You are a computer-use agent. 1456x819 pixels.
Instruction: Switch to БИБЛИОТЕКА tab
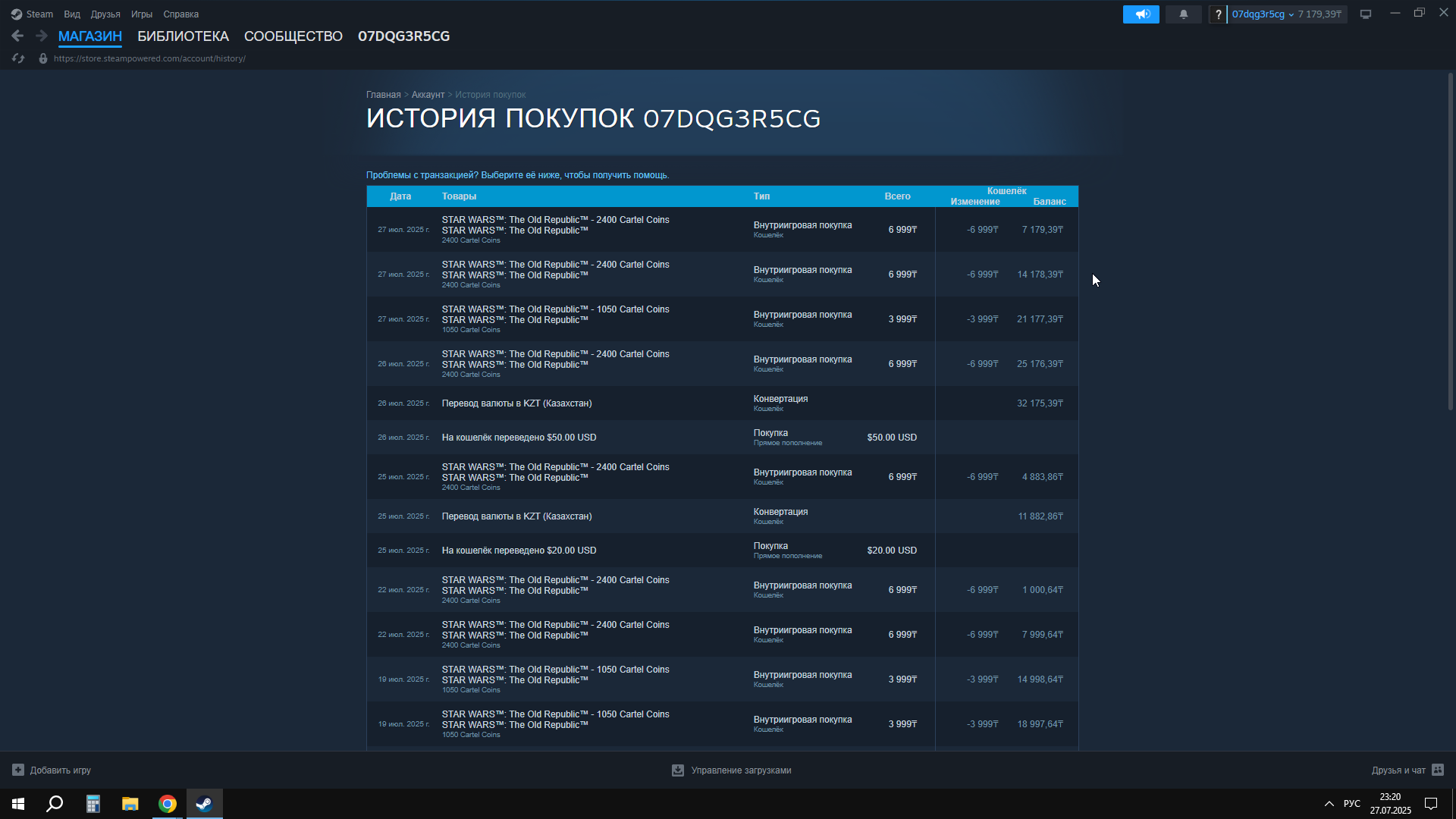pos(183,36)
